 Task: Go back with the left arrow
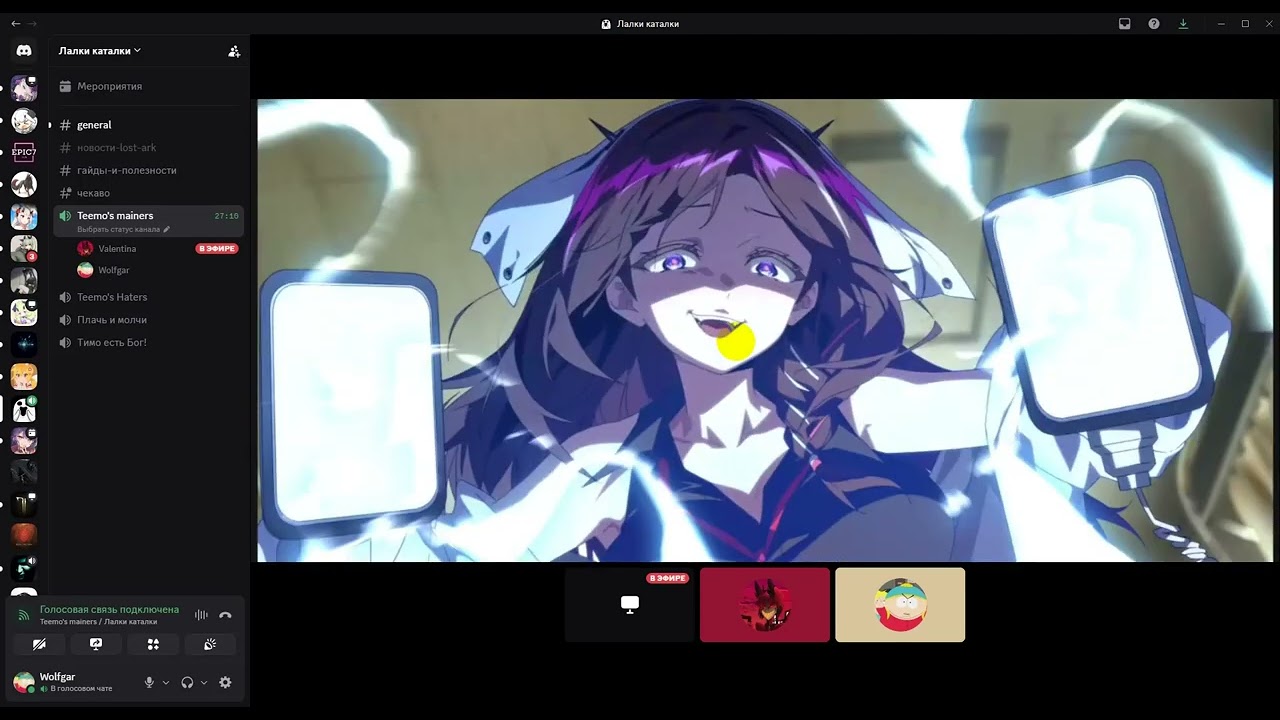tap(15, 23)
